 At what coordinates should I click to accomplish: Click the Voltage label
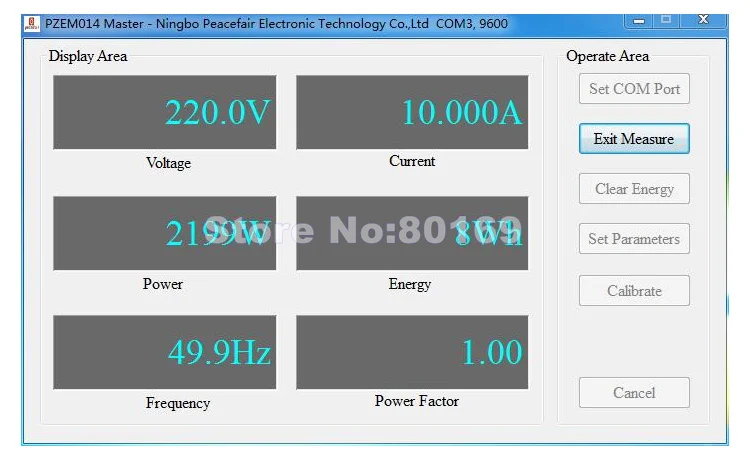point(168,163)
